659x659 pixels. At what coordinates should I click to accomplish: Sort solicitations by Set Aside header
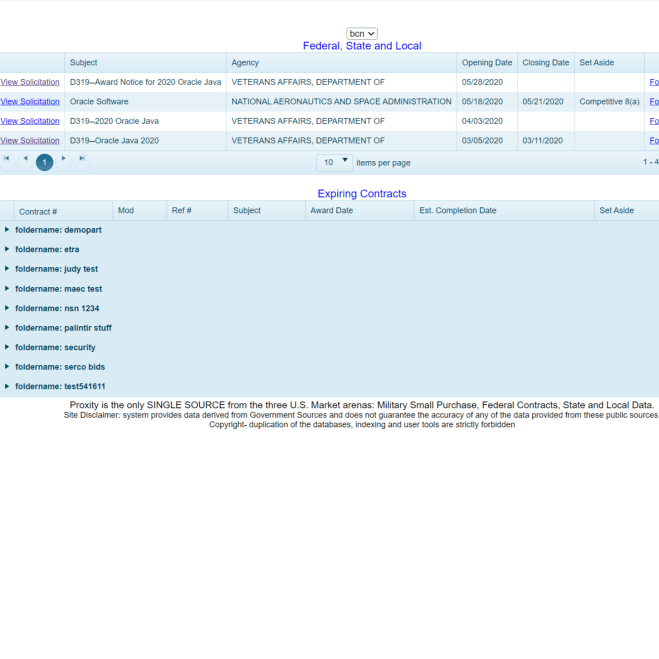pyautogui.click(x=609, y=63)
